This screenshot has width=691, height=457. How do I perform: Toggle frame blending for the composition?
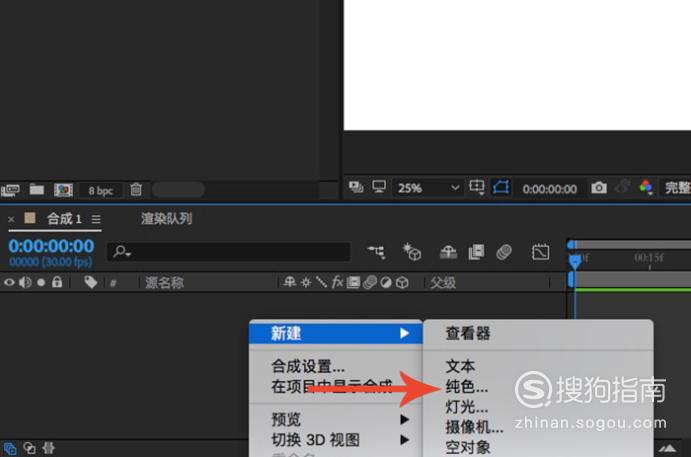coord(476,252)
